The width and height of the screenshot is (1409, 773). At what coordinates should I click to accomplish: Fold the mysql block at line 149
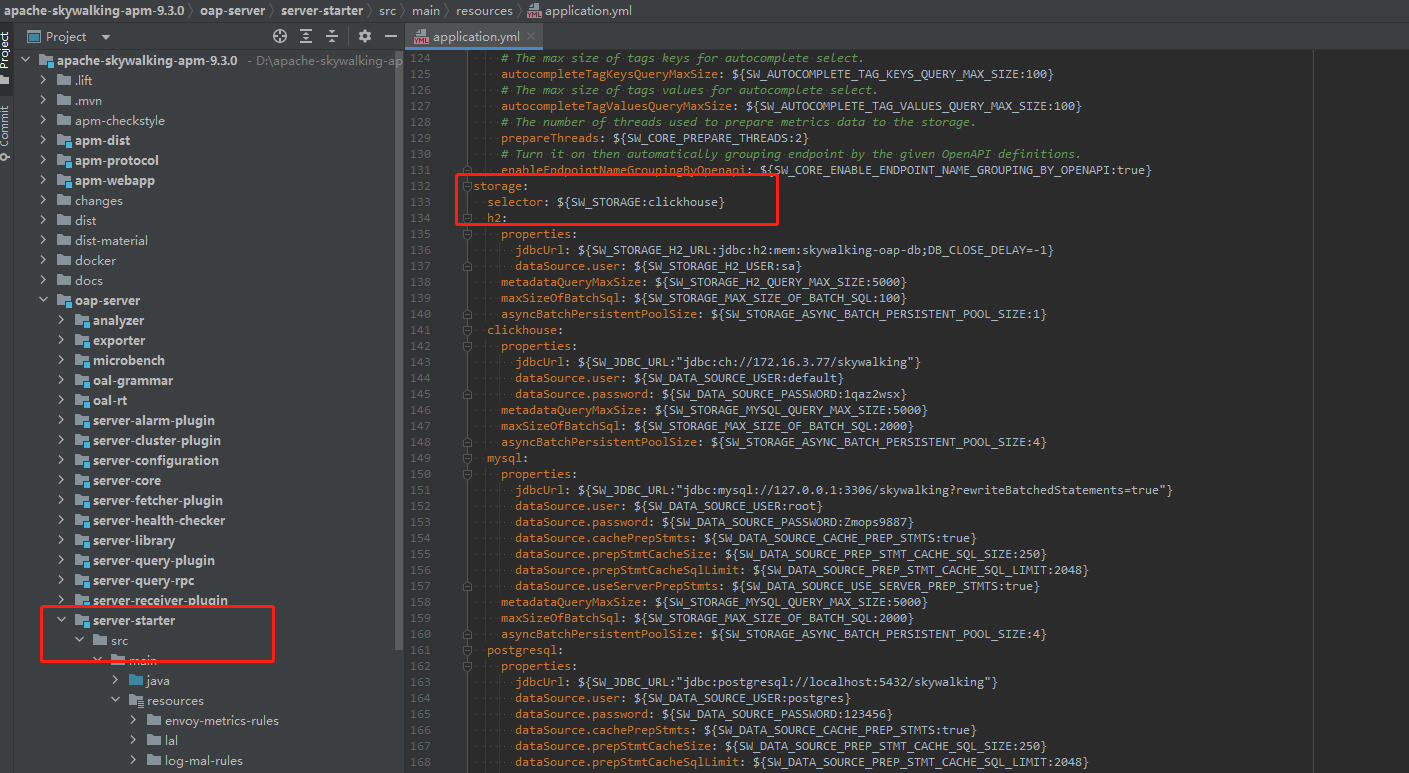466,458
